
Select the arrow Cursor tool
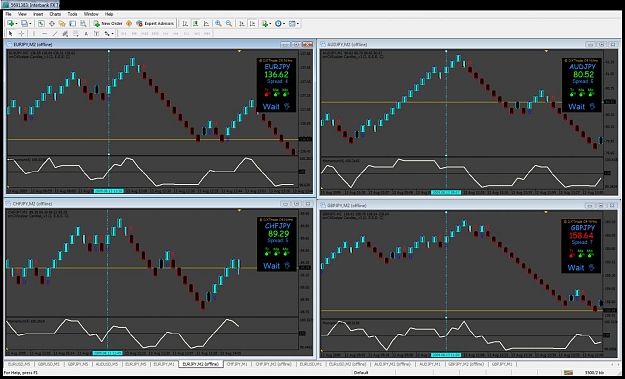click(11, 33)
